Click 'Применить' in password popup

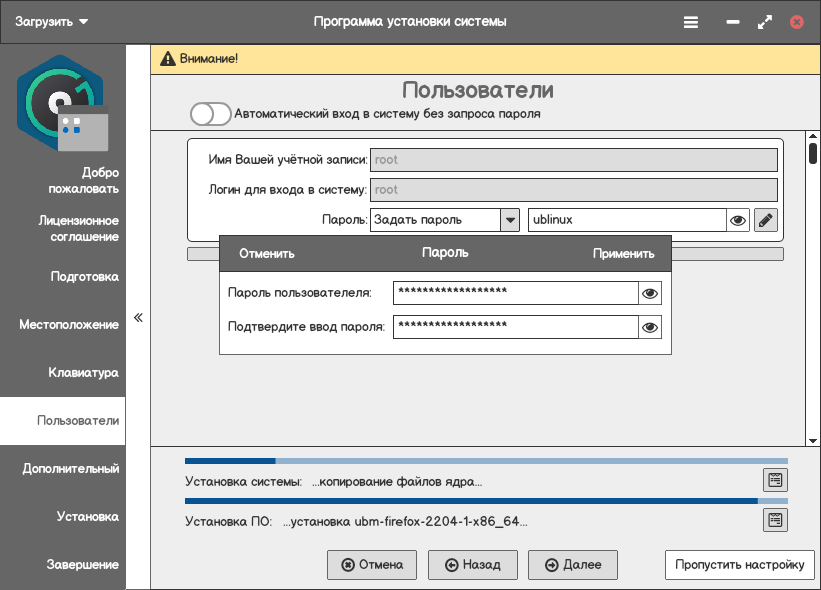[x=623, y=254]
